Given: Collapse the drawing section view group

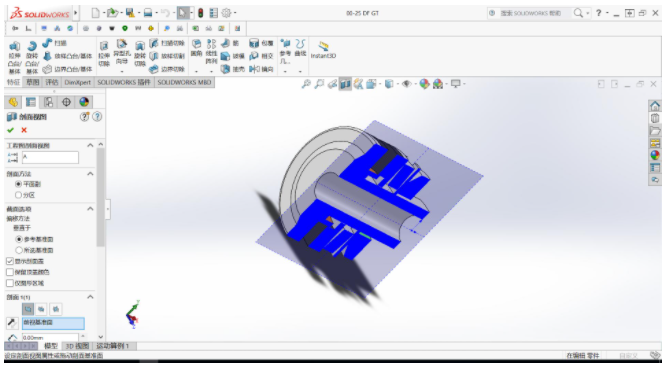Looking at the screenshot, I should point(90,145).
